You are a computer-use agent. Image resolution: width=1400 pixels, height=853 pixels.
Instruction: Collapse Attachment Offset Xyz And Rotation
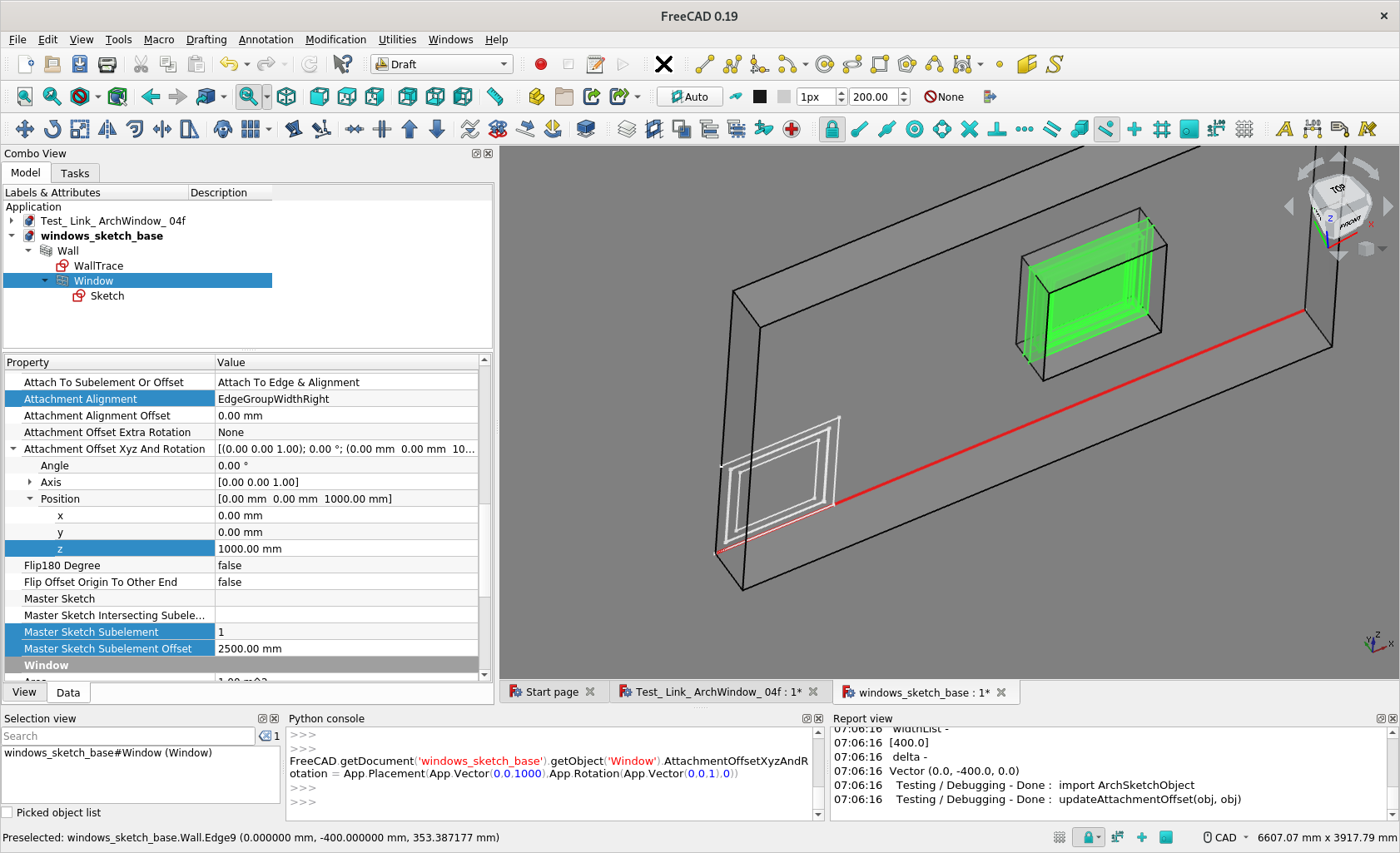coord(13,449)
